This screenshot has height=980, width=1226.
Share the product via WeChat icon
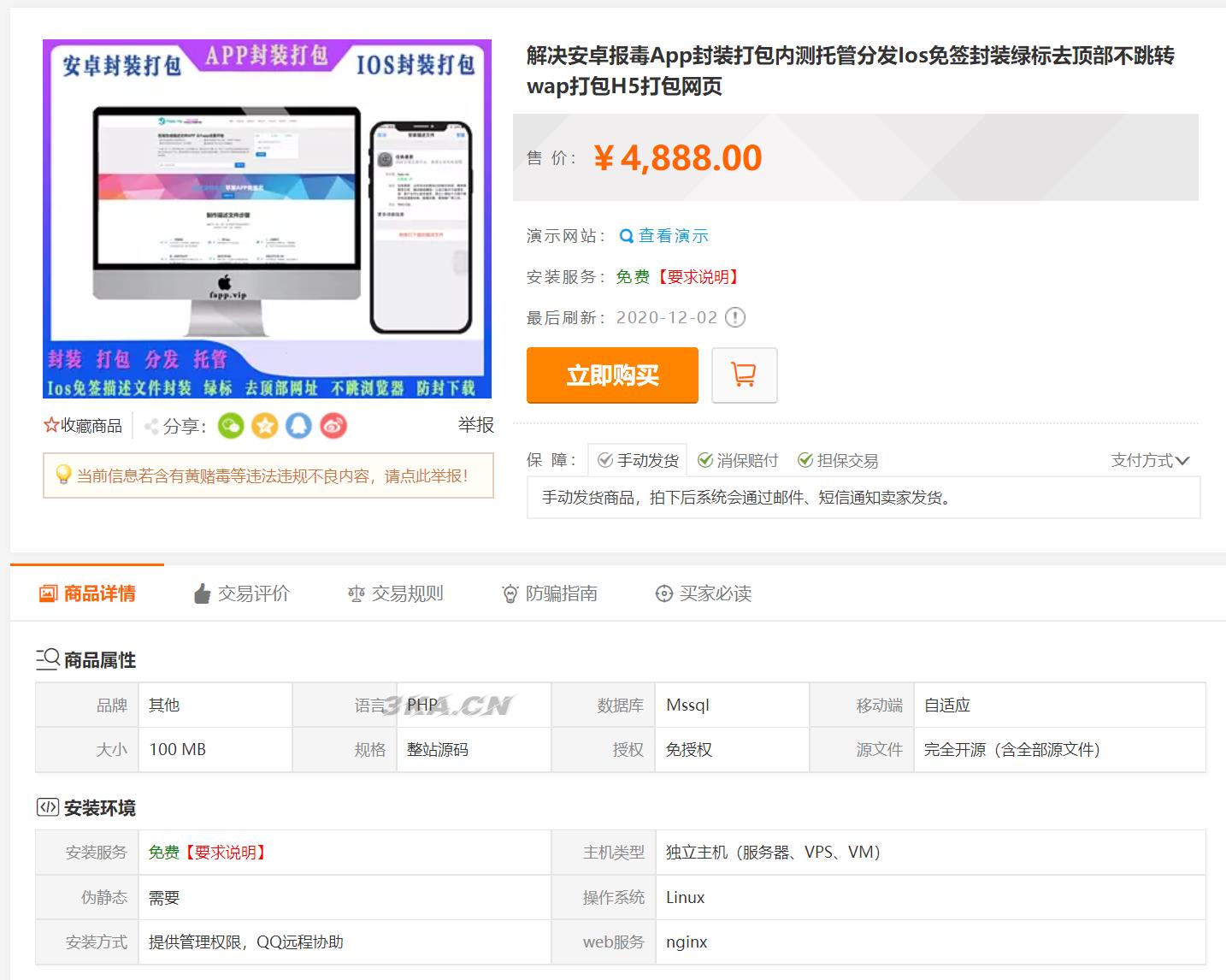coord(230,425)
